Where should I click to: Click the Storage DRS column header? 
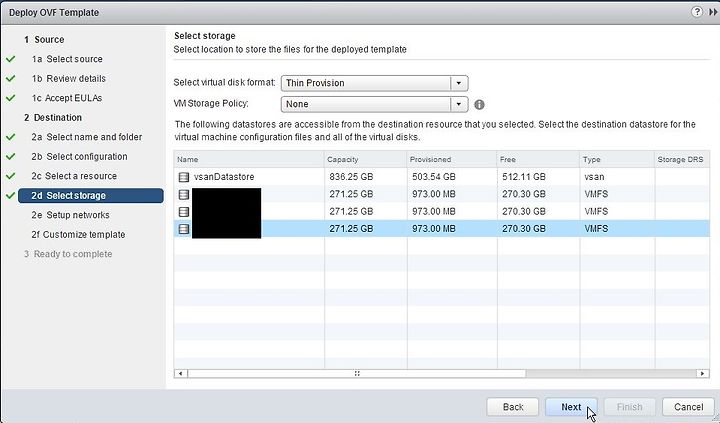682,159
